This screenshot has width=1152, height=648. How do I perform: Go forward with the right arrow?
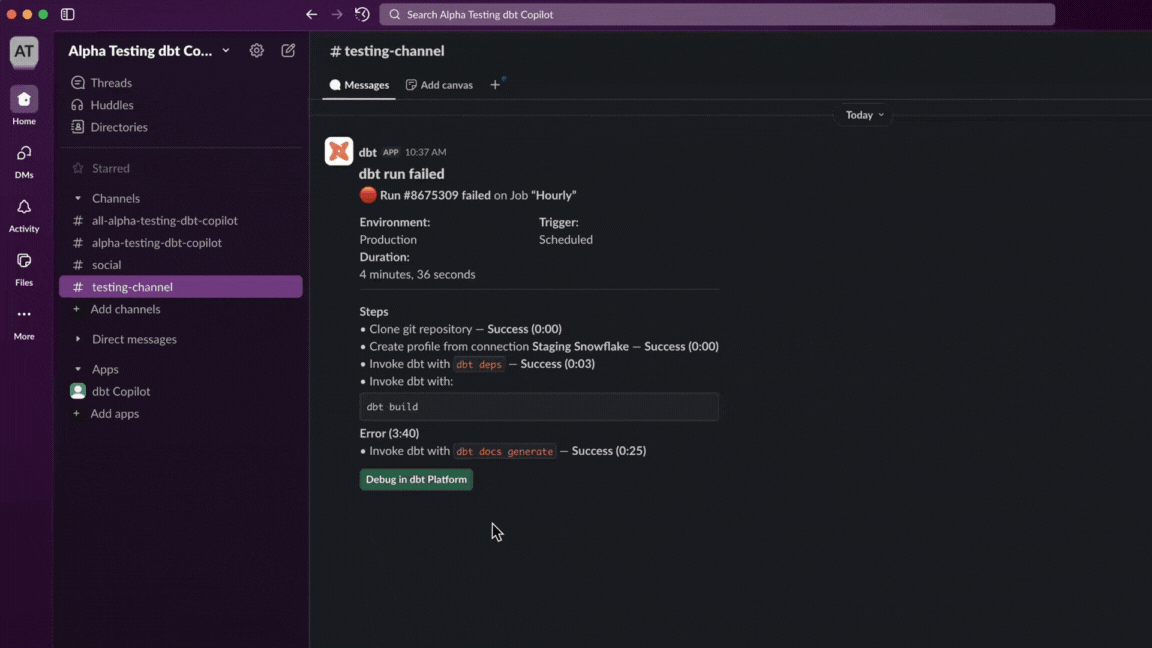pyautogui.click(x=336, y=14)
